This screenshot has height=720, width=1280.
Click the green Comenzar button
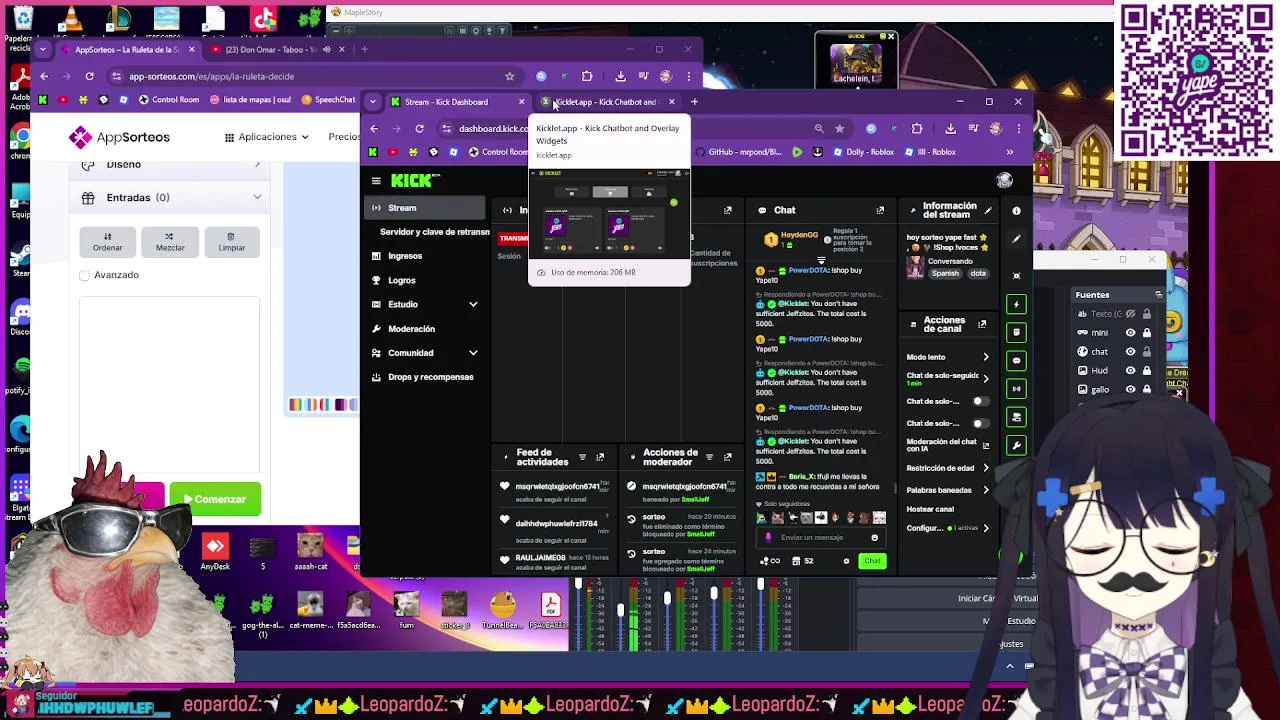point(215,499)
